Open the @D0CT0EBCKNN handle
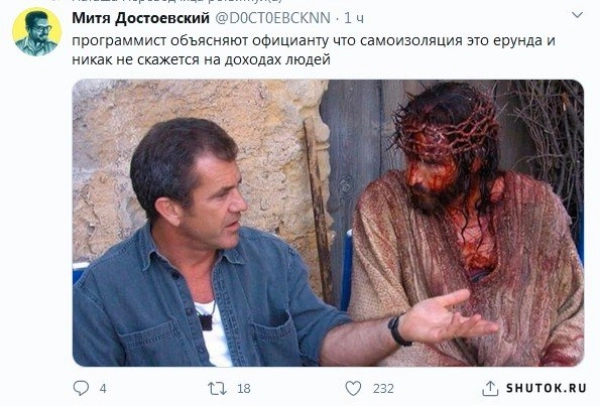 pyautogui.click(x=273, y=18)
